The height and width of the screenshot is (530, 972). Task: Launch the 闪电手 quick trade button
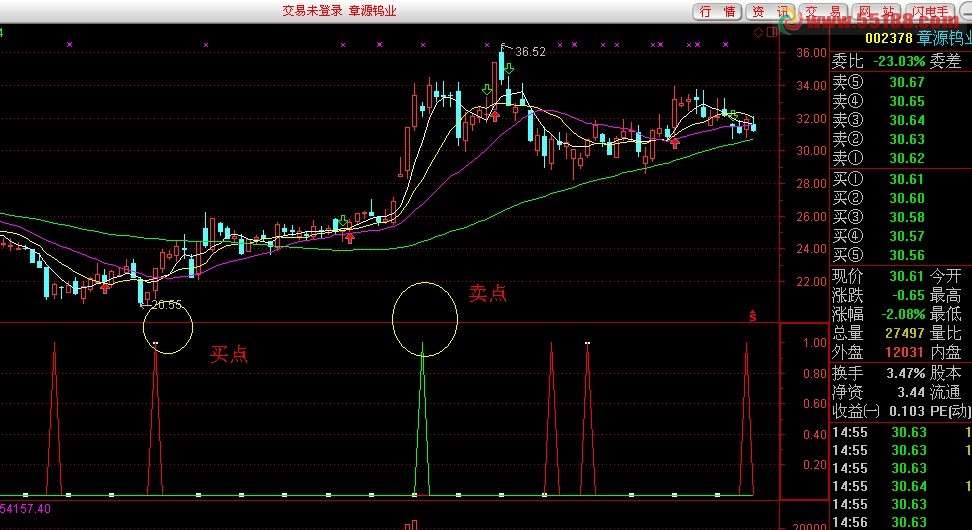click(929, 12)
